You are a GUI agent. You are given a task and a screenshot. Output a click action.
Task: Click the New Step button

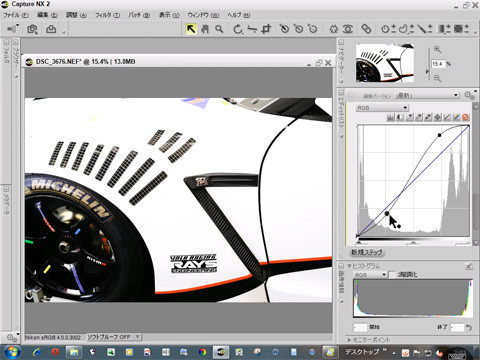point(367,252)
